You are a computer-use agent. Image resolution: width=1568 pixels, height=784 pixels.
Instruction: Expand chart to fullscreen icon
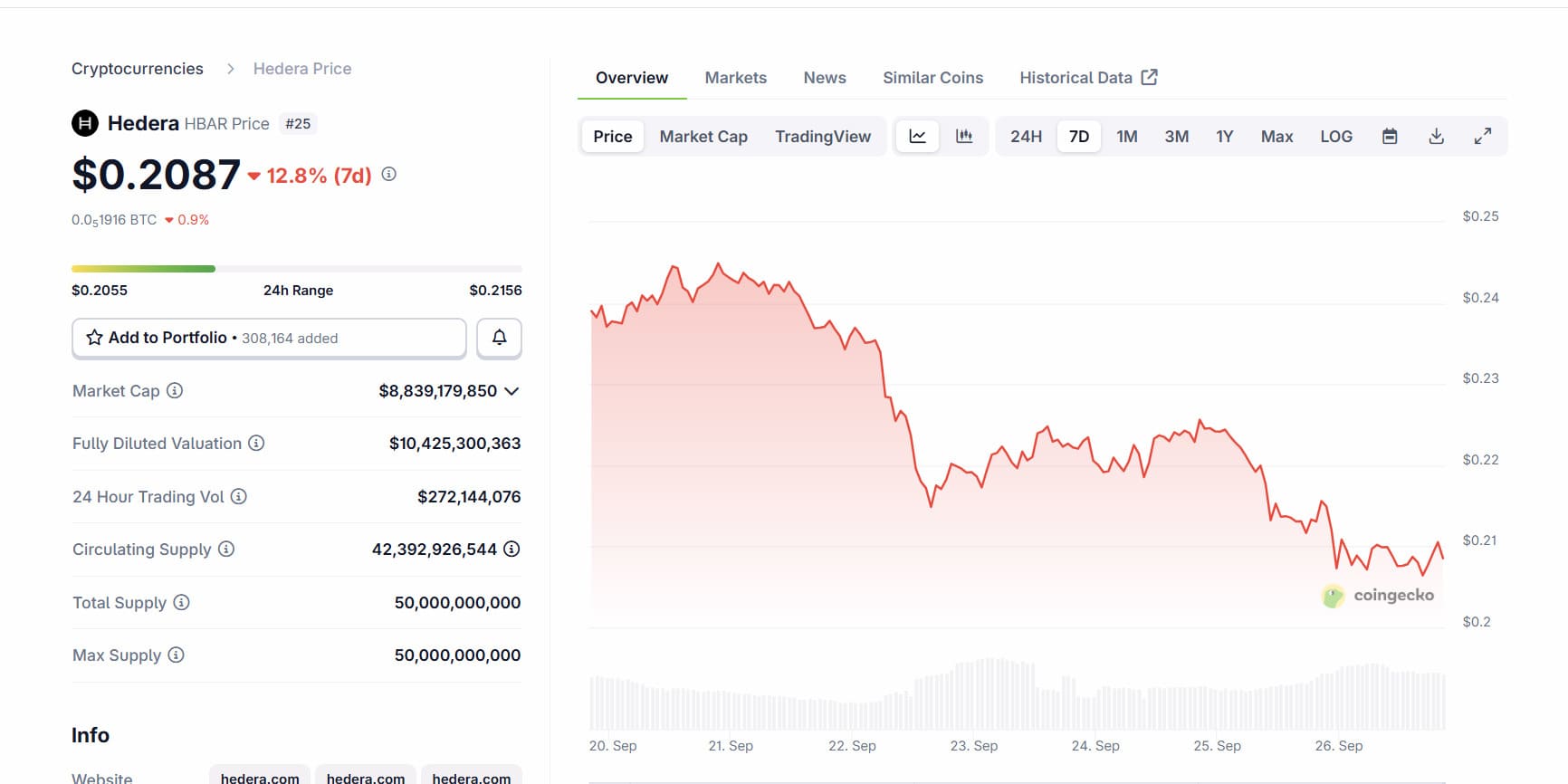pos(1483,137)
